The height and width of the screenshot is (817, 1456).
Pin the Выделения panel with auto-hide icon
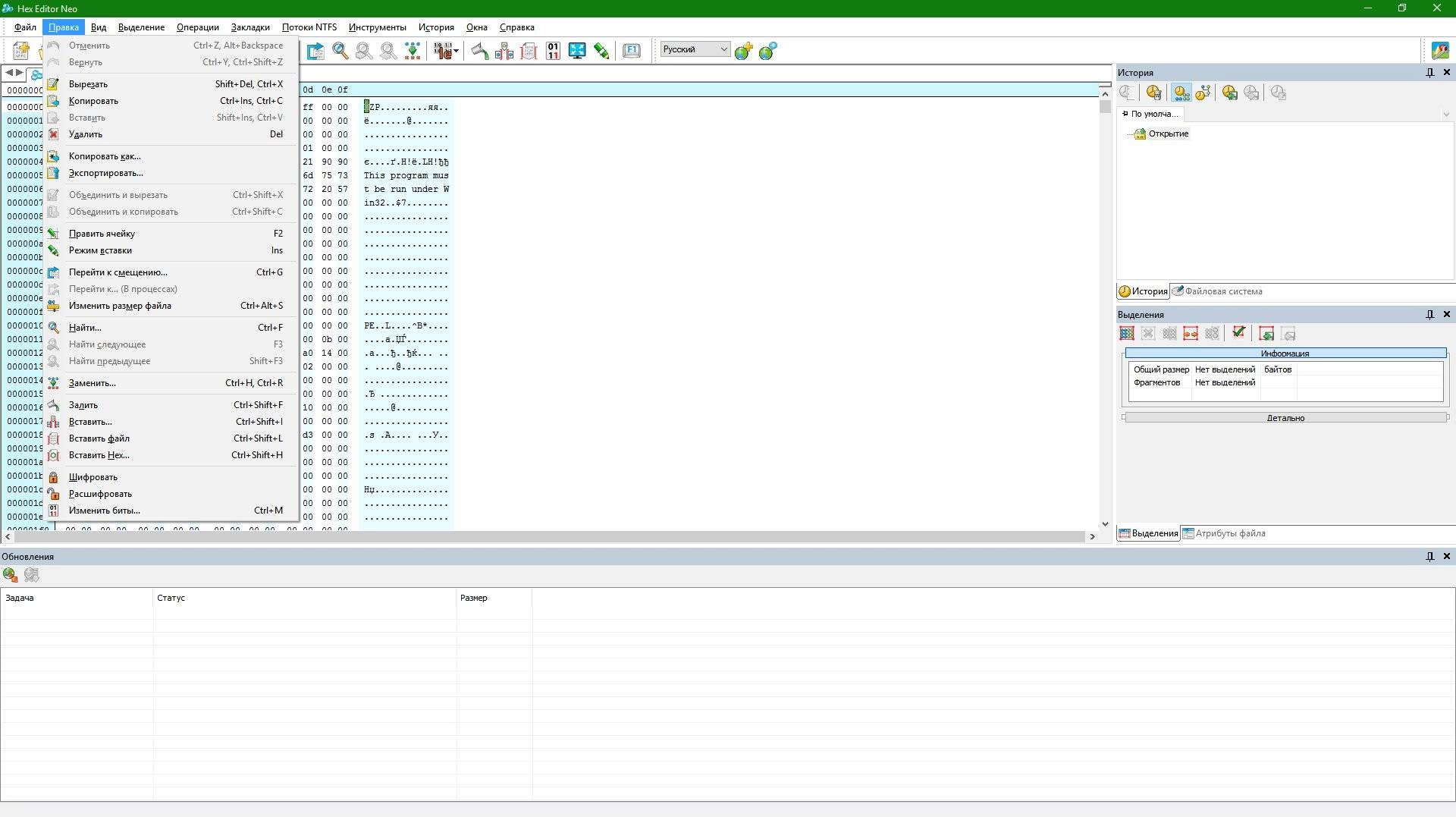[x=1430, y=314]
